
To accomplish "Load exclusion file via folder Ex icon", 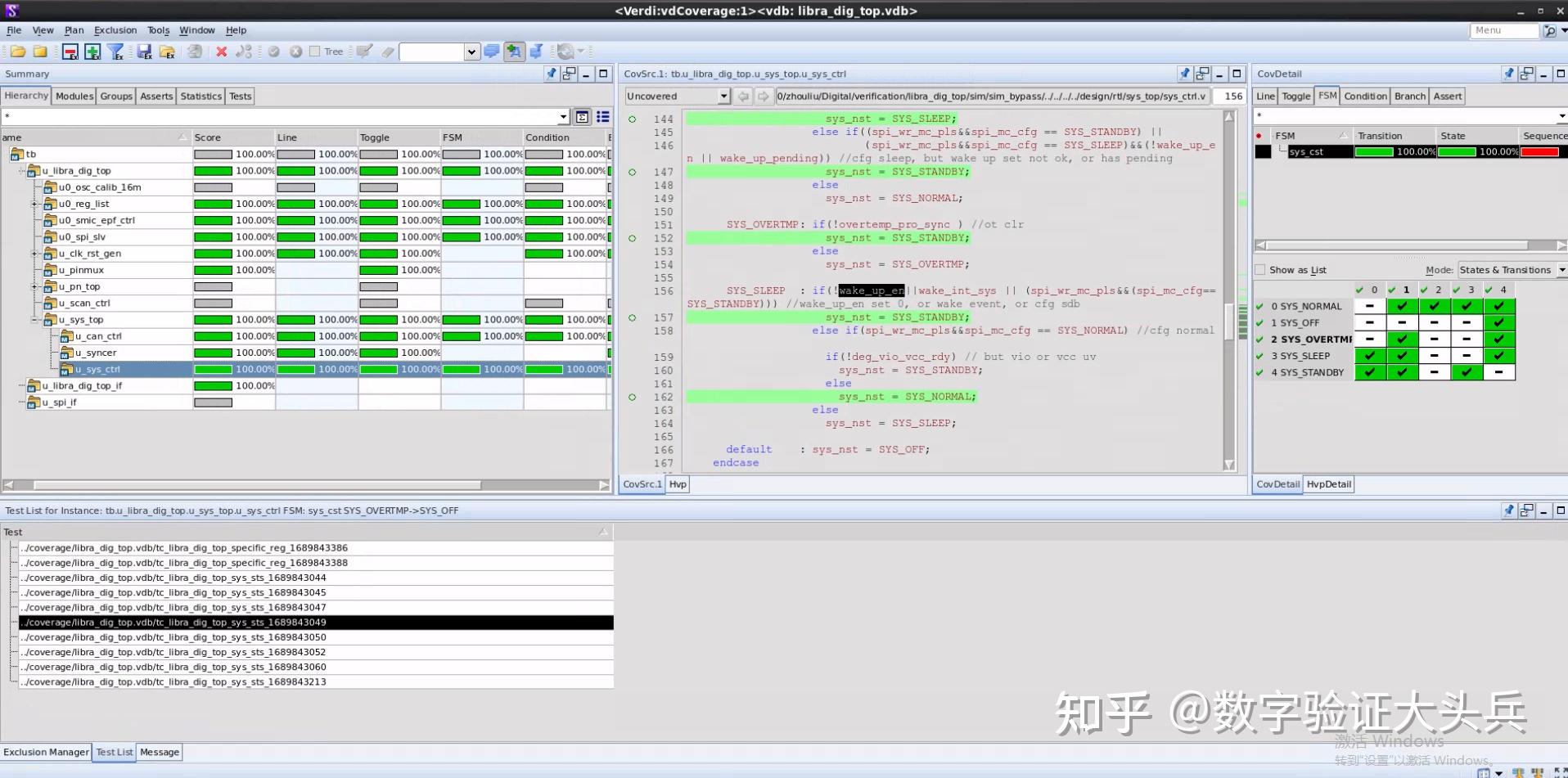I will click(168, 52).
